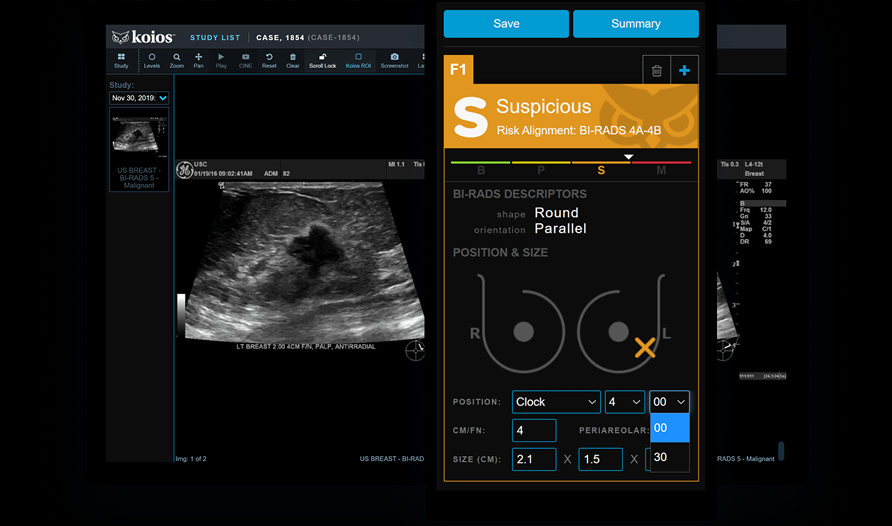
Task: Take a Screenshot with camera icon
Action: click(x=394, y=60)
